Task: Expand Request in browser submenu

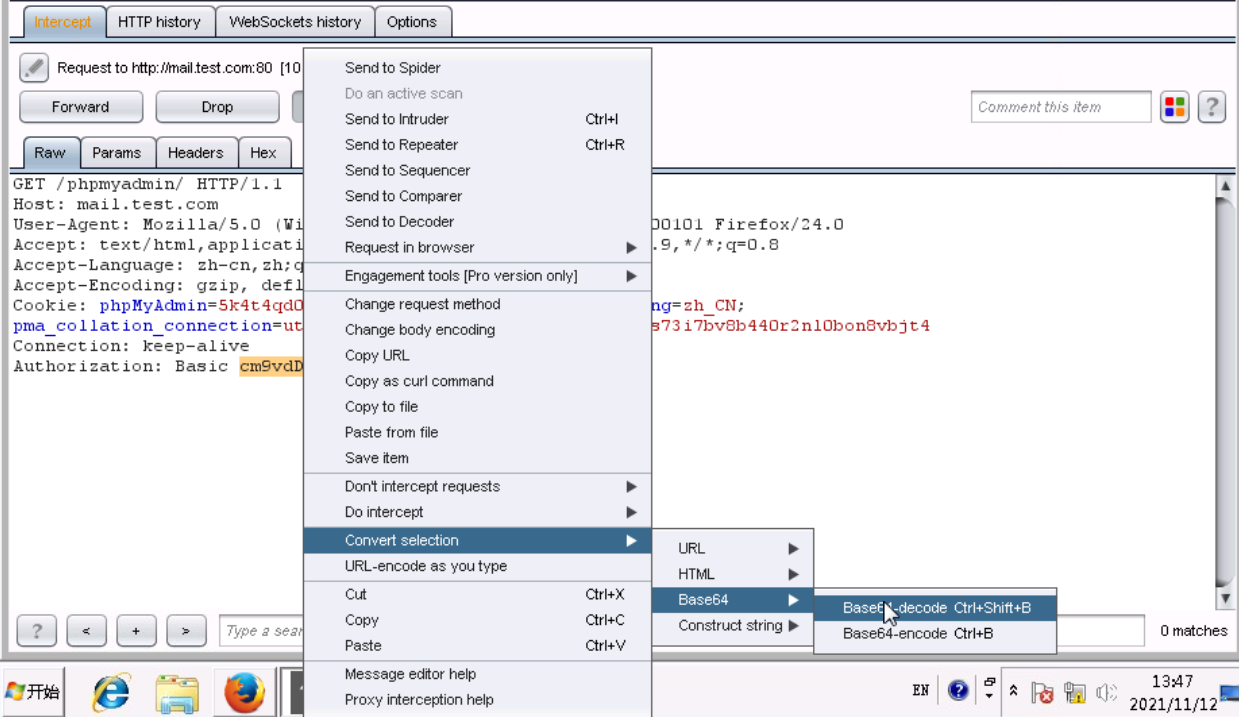Action: (x=477, y=248)
